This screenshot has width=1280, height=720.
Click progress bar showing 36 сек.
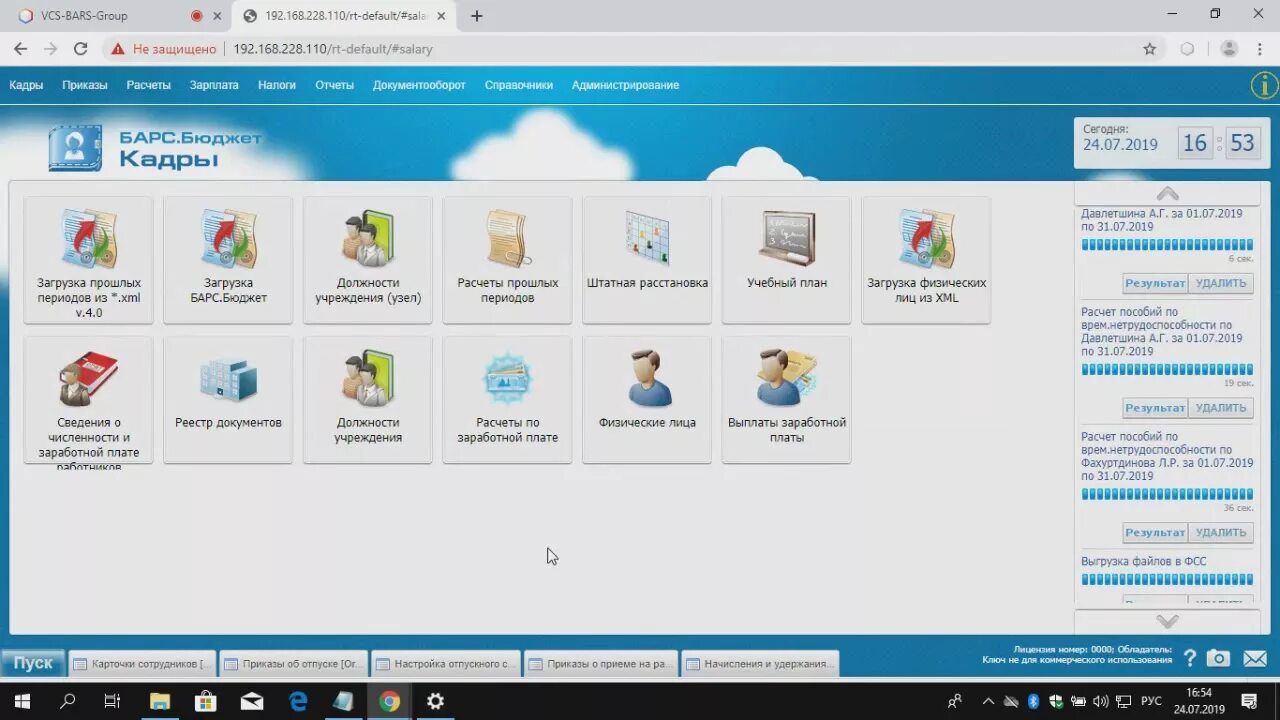coord(1167,494)
